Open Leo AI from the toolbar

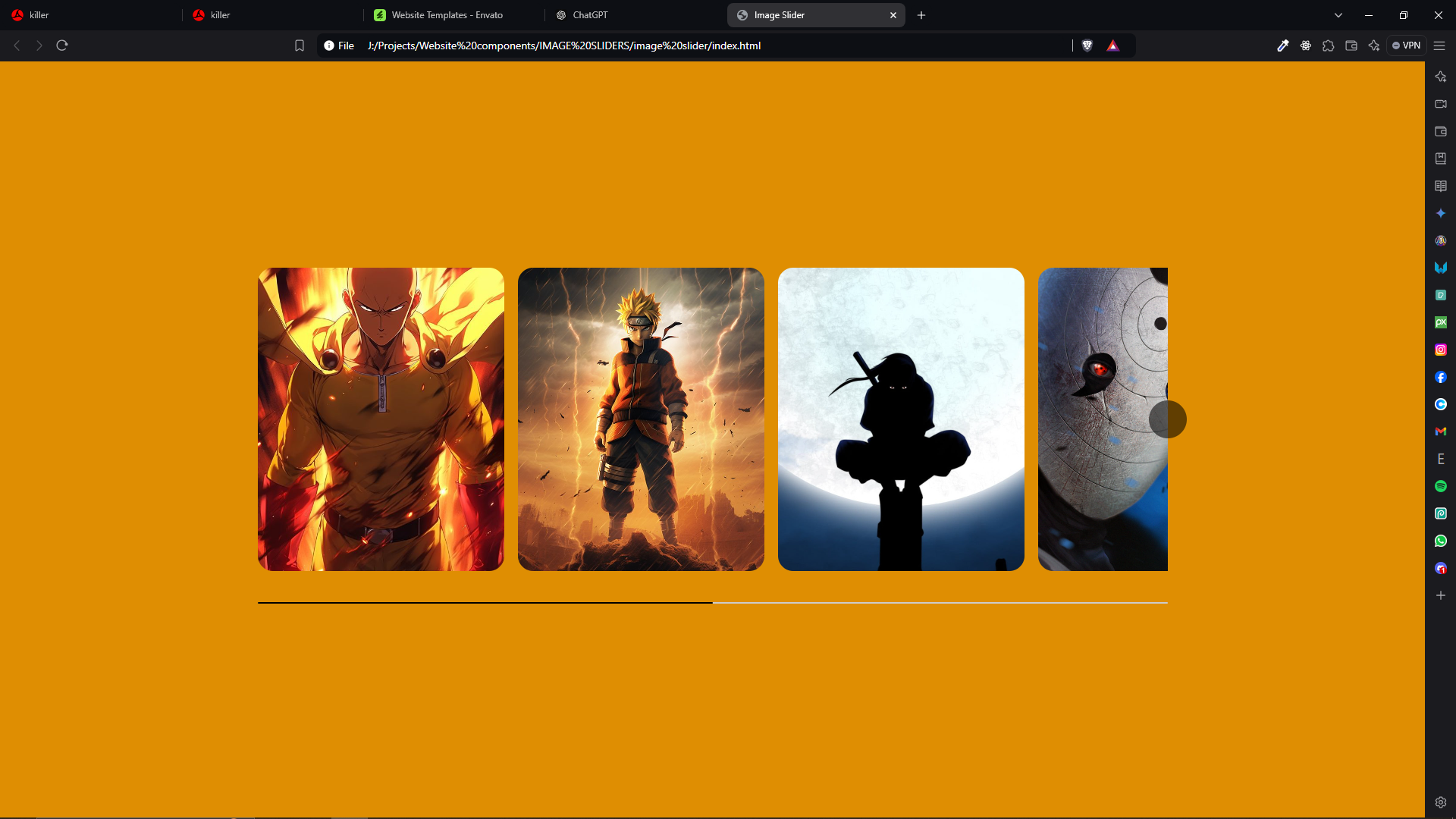click(1374, 45)
